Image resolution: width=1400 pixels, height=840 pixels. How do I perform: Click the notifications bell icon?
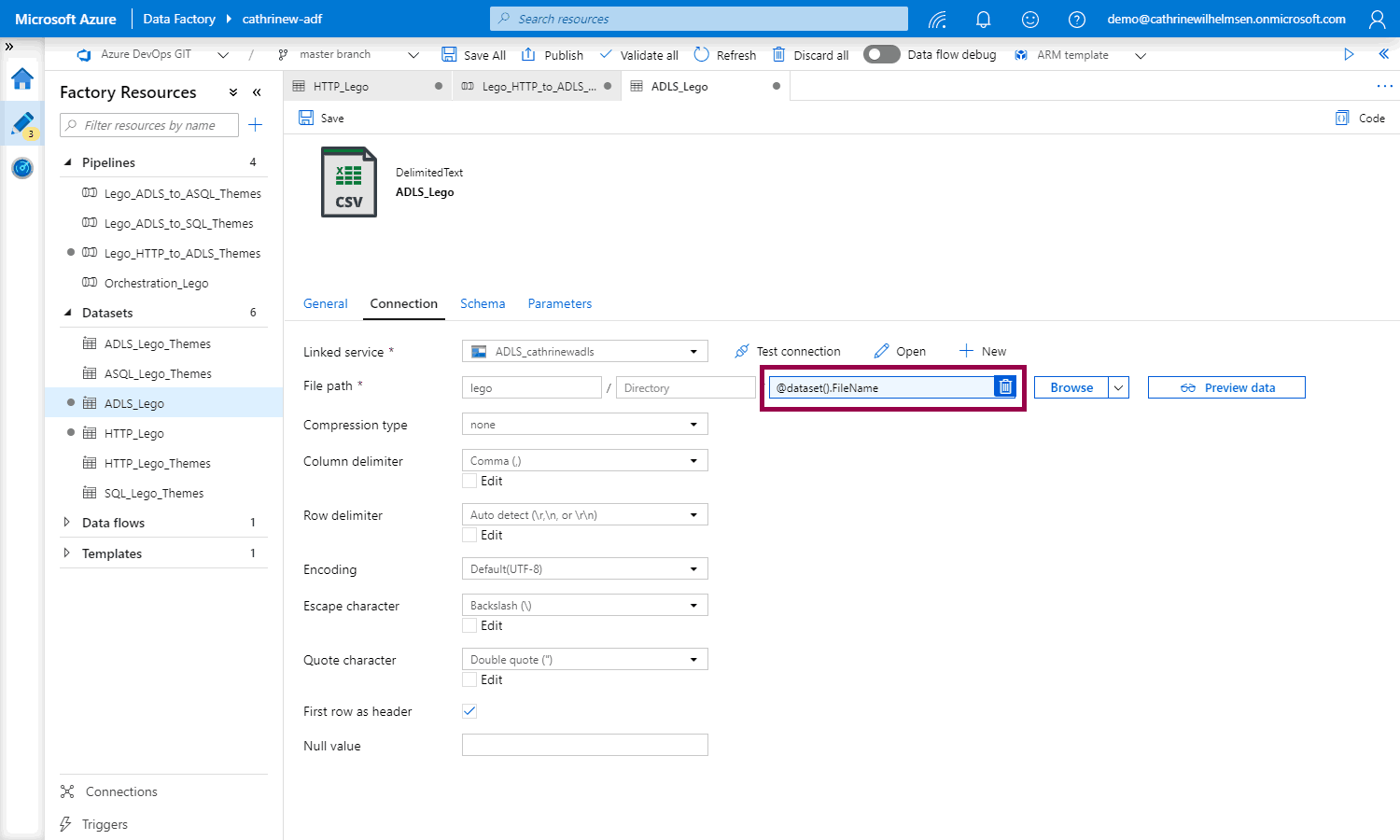pos(983,19)
